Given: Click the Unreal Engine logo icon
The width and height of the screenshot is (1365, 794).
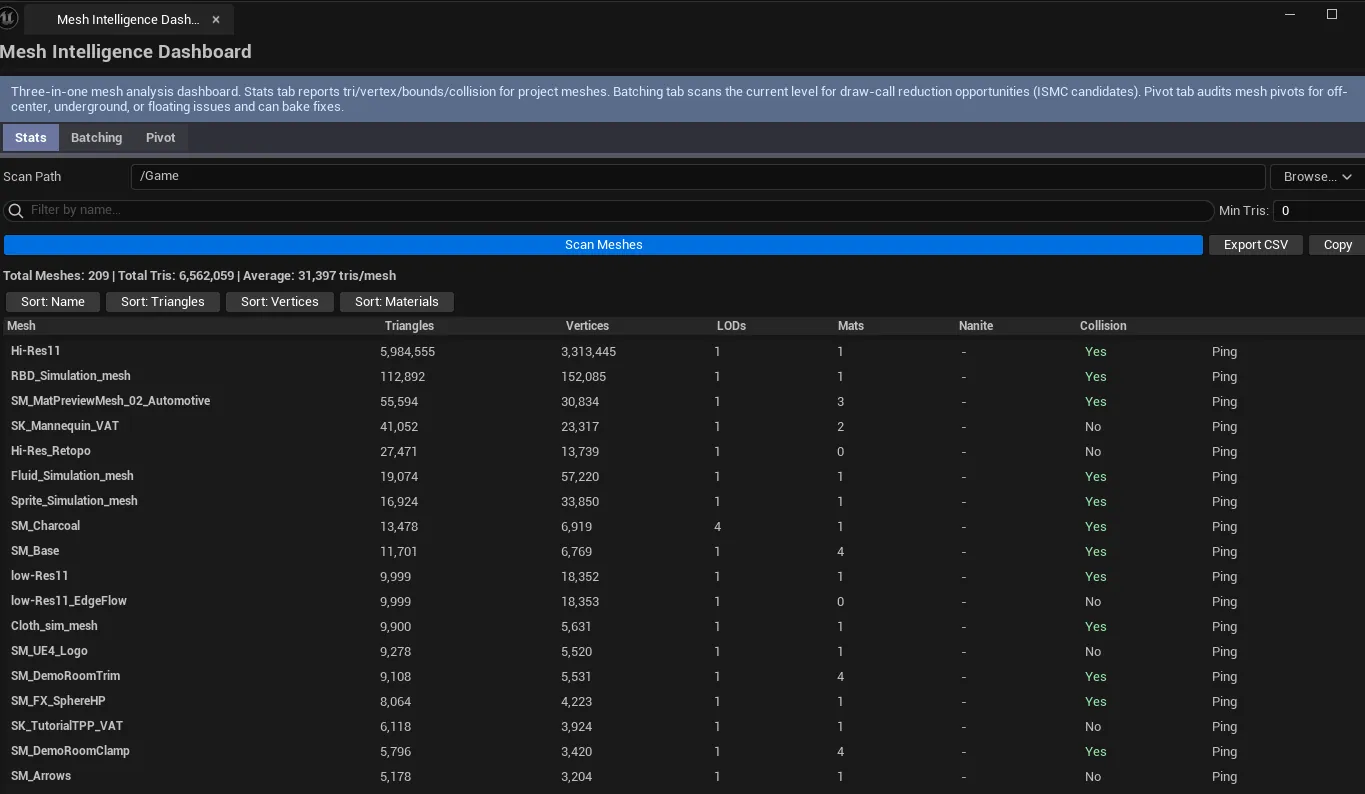Looking at the screenshot, I should 8,18.
